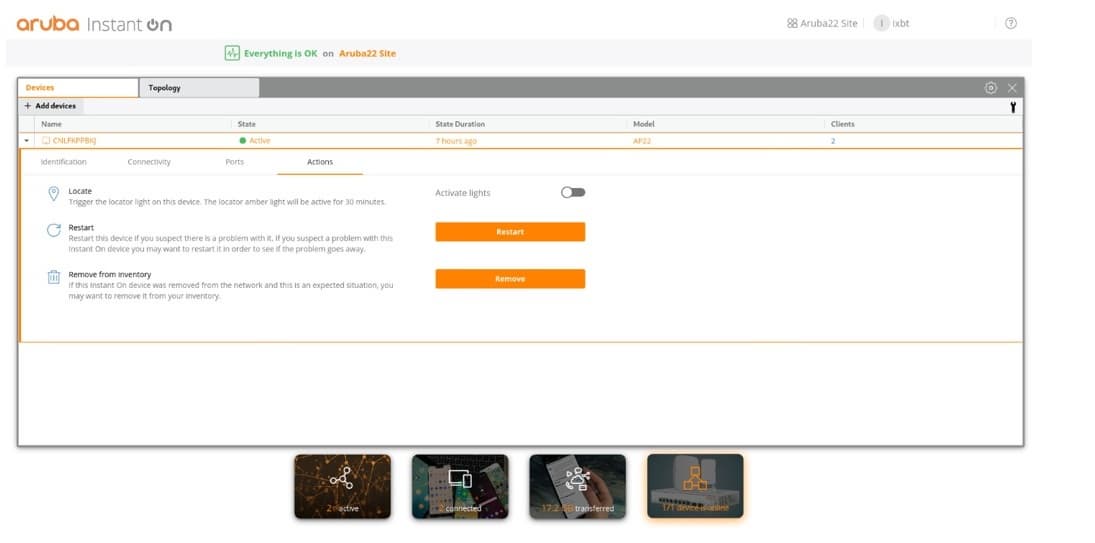This screenshot has width=1095, height=543.
Task: Open the clients connected tile
Action: pyautogui.click(x=460, y=486)
